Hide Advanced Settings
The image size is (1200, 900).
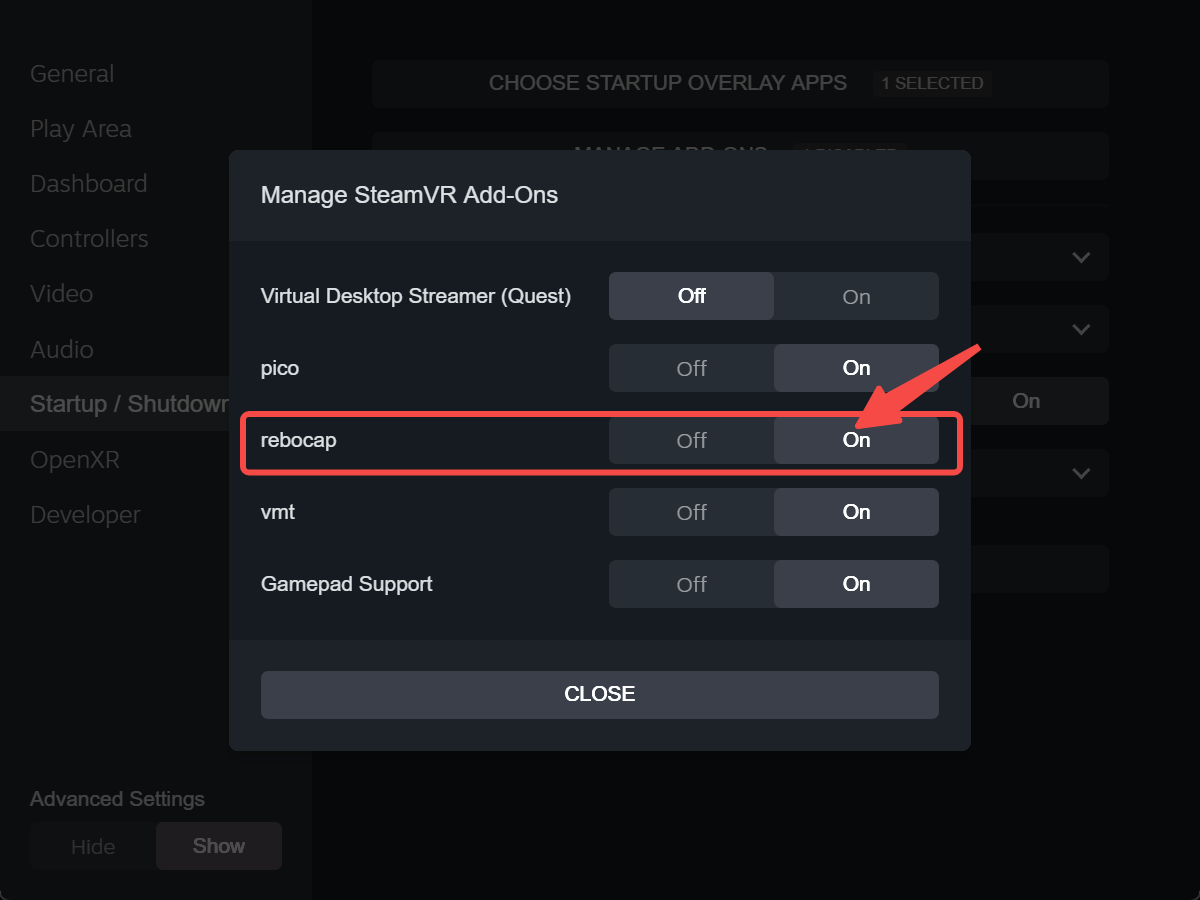tap(93, 846)
